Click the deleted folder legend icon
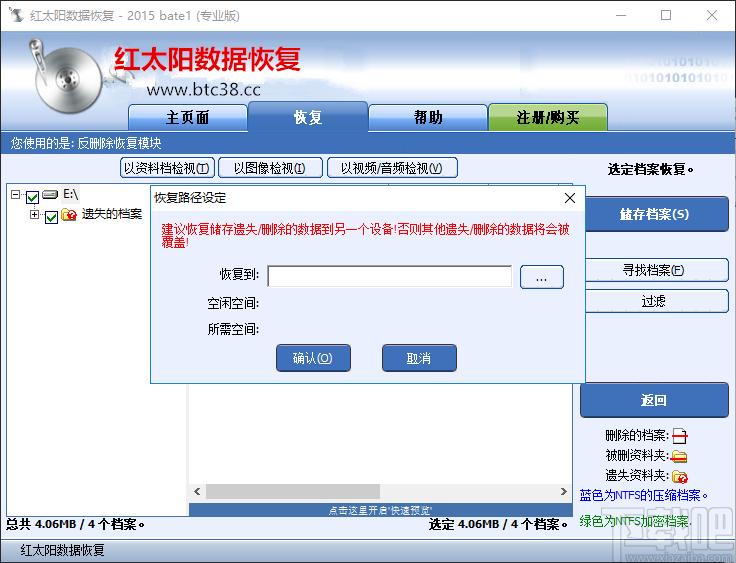 [x=679, y=456]
